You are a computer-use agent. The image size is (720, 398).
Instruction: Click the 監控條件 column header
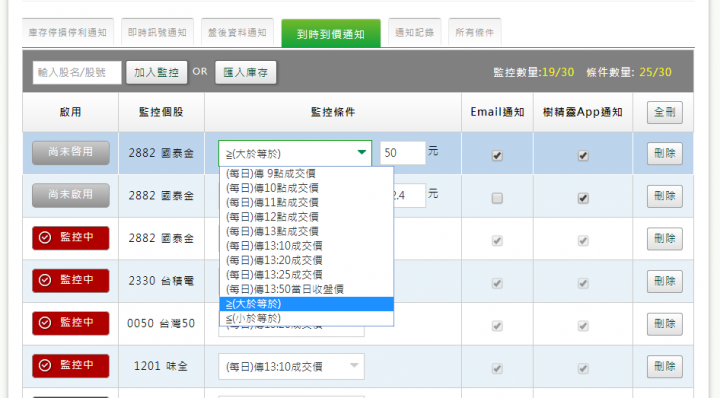click(x=333, y=112)
